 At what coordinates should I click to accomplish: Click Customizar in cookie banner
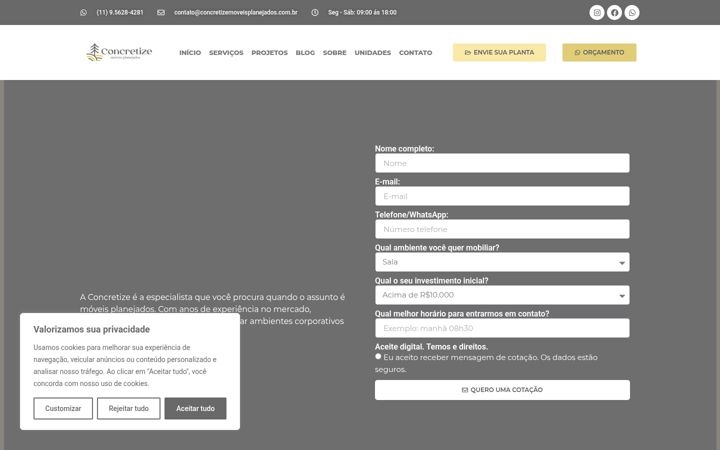coord(63,408)
